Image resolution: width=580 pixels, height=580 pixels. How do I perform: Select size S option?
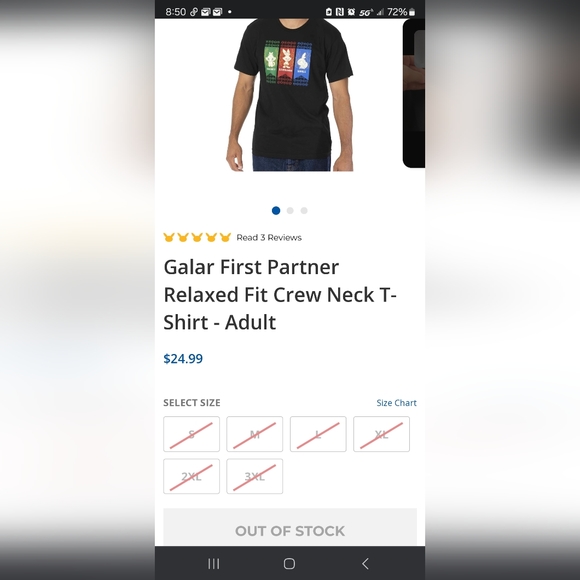coord(192,434)
